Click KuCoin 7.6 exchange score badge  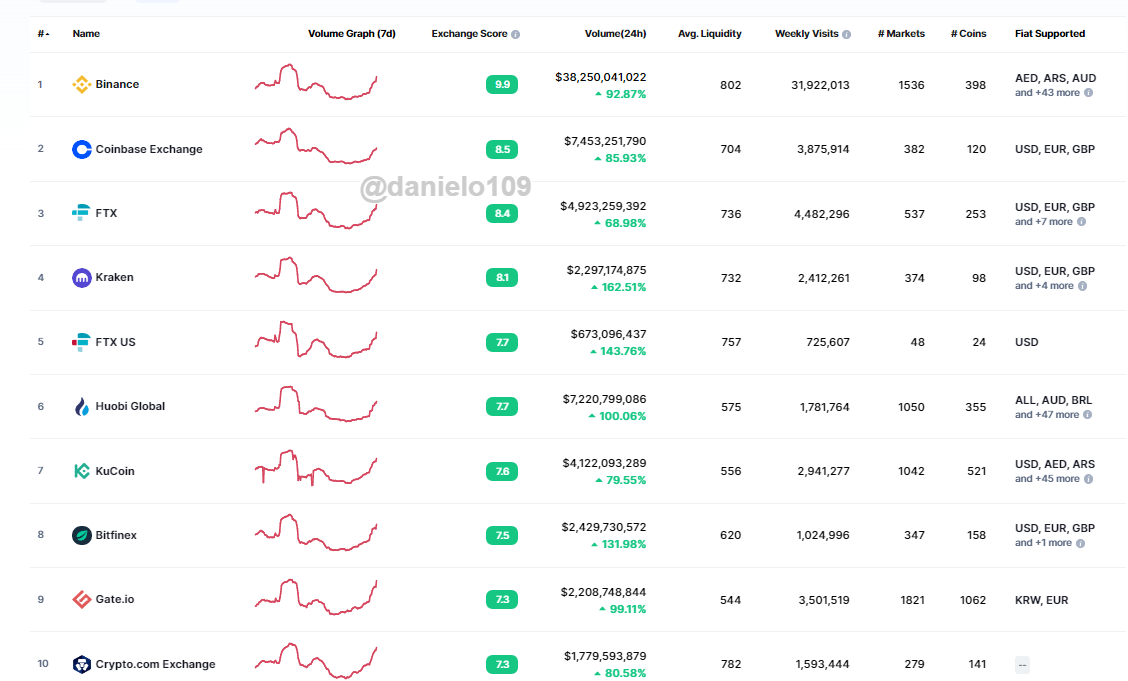pyautogui.click(x=501, y=472)
